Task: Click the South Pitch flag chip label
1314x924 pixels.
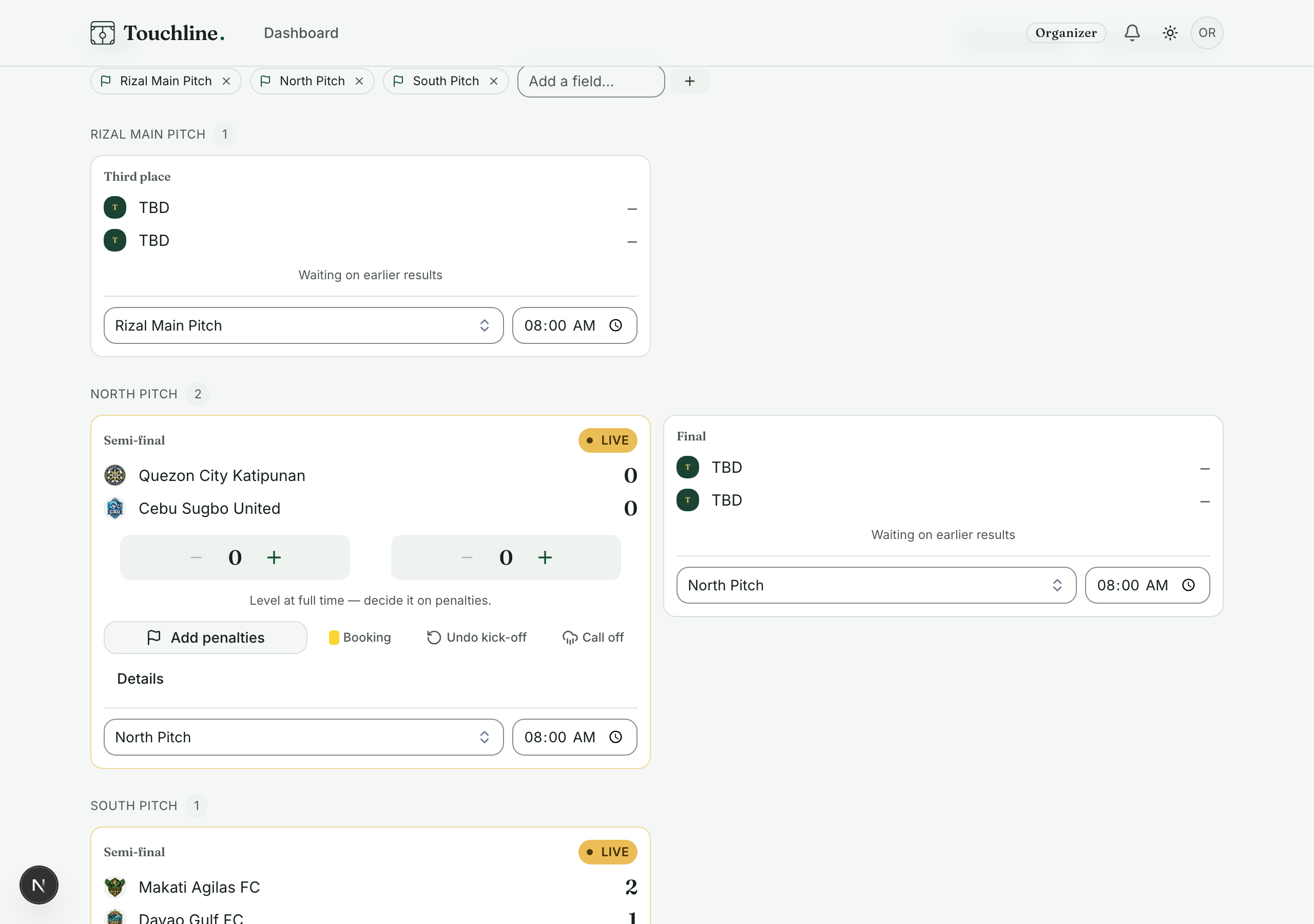Action: point(446,81)
